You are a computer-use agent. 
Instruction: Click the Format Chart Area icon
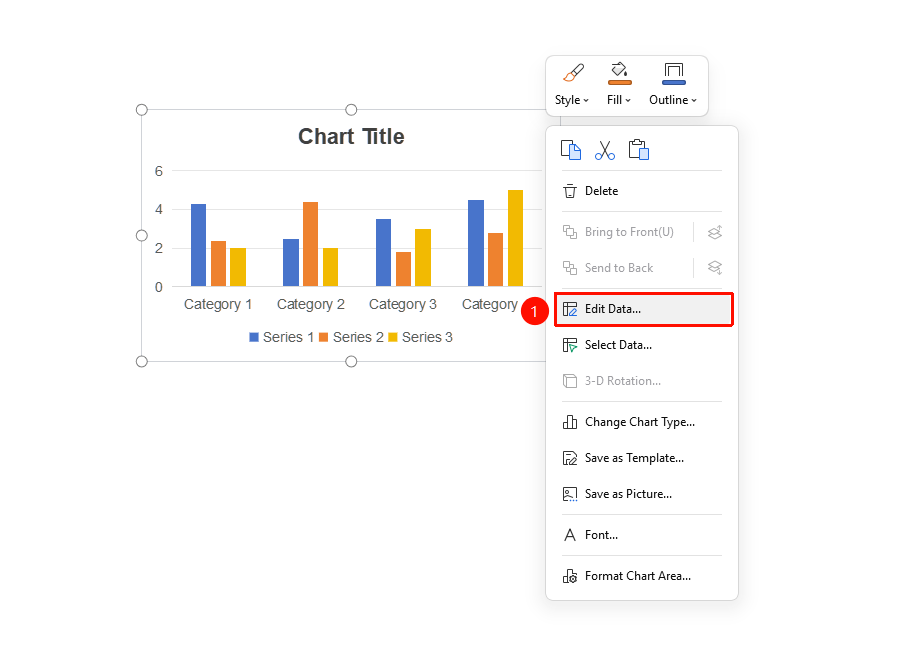570,576
